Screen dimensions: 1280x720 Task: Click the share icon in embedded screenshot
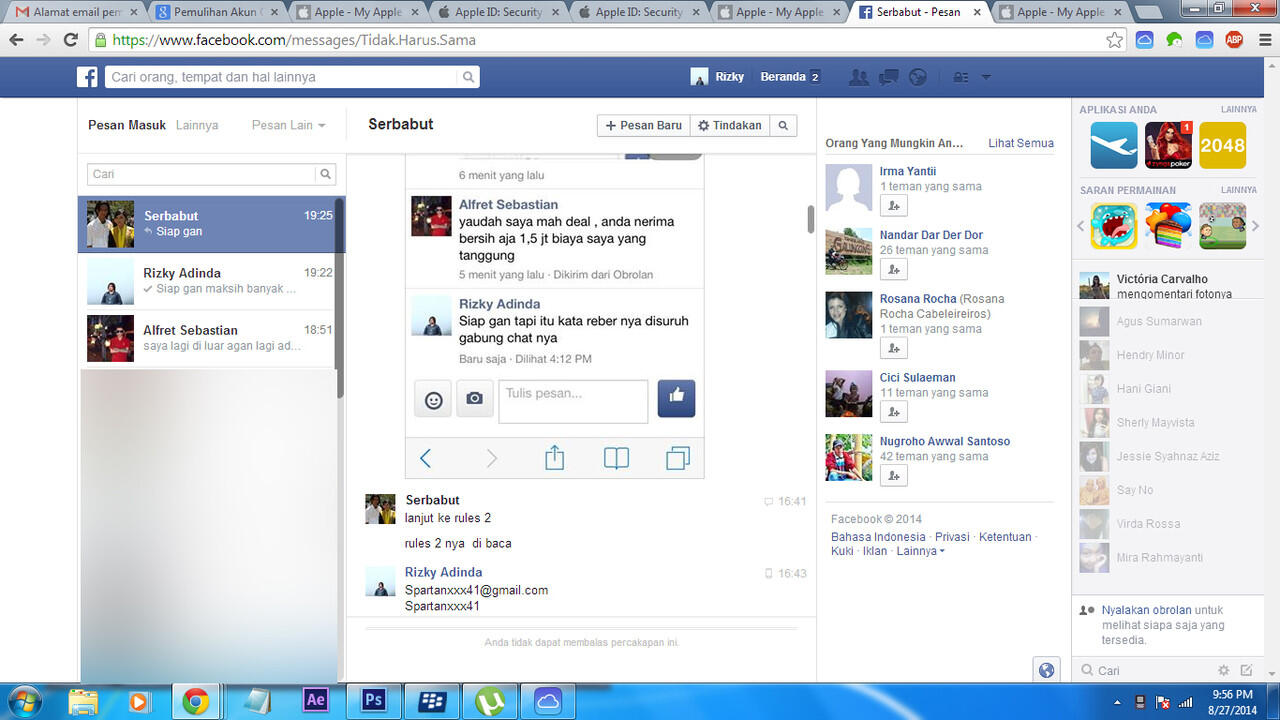coord(554,458)
